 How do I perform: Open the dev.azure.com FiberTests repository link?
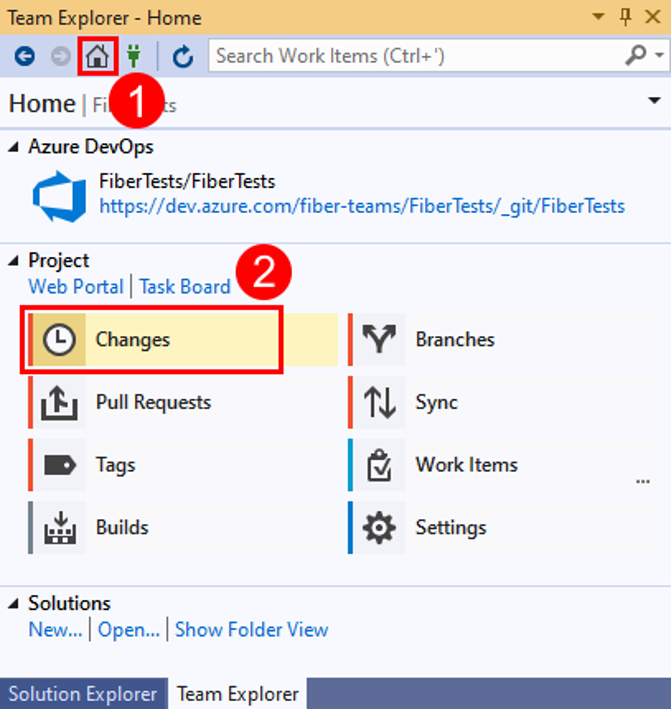(362, 206)
